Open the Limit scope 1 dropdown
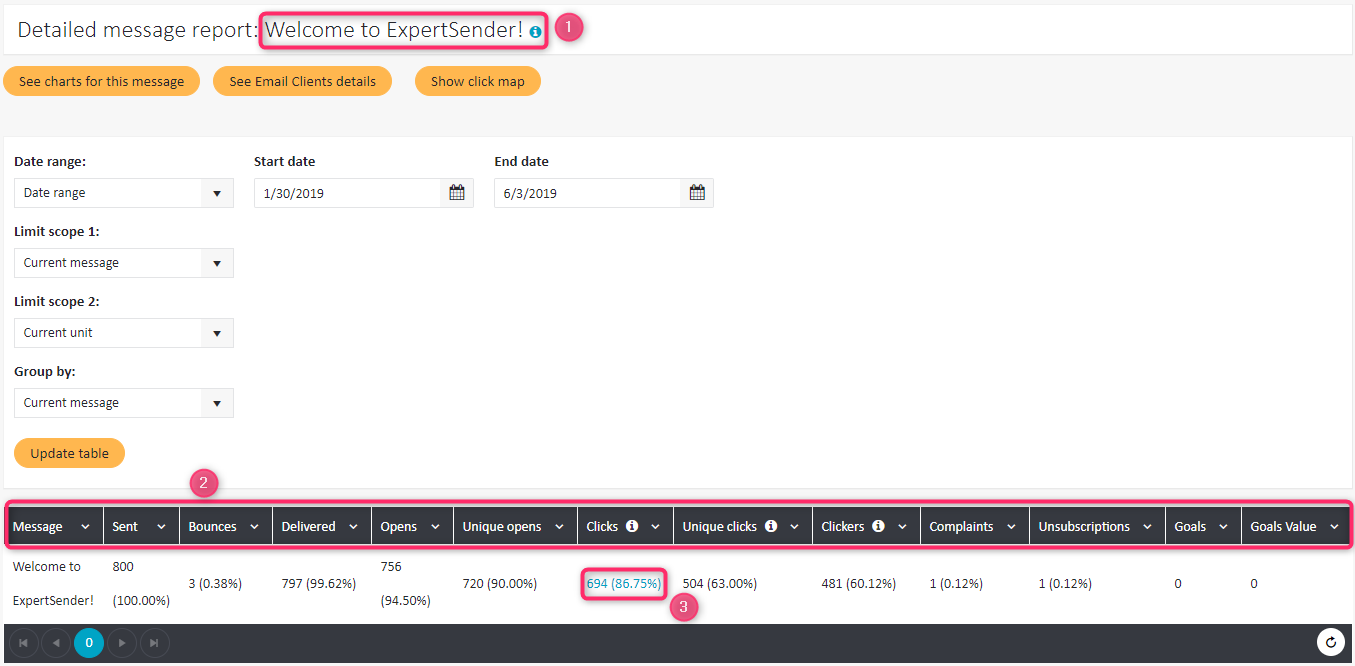The image size is (1355, 666). 124,263
